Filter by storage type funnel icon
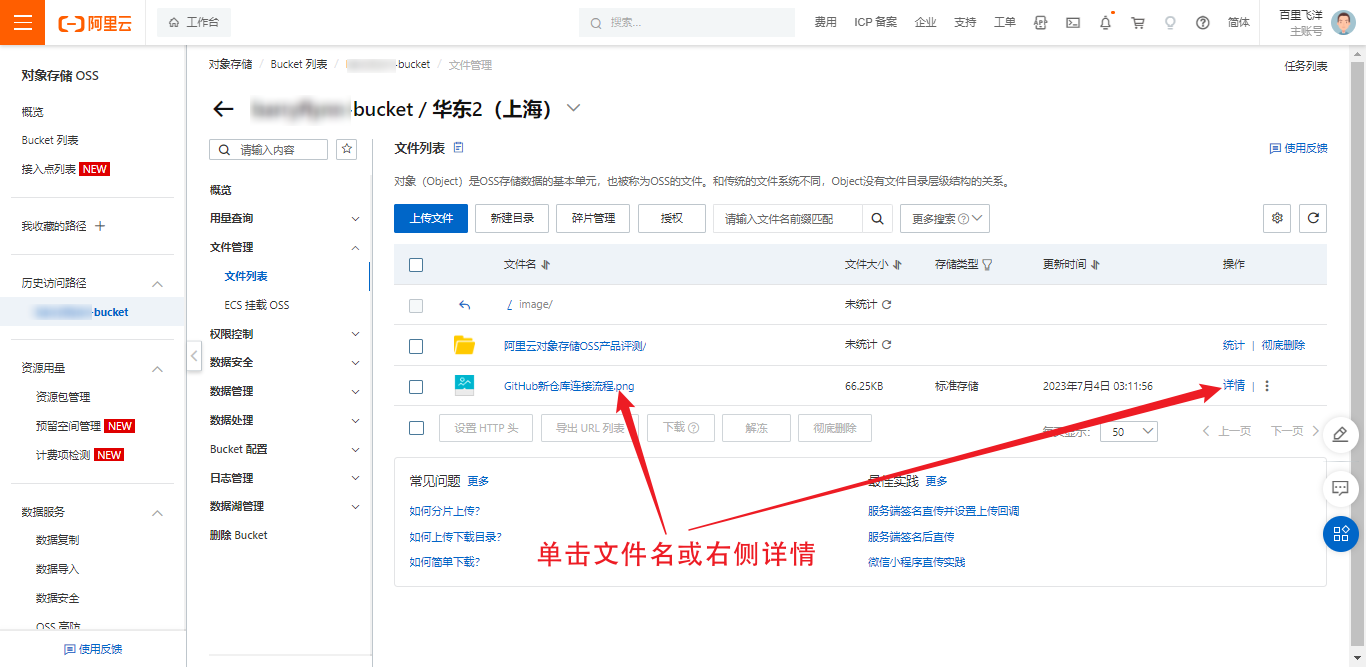1366x667 pixels. coord(987,265)
